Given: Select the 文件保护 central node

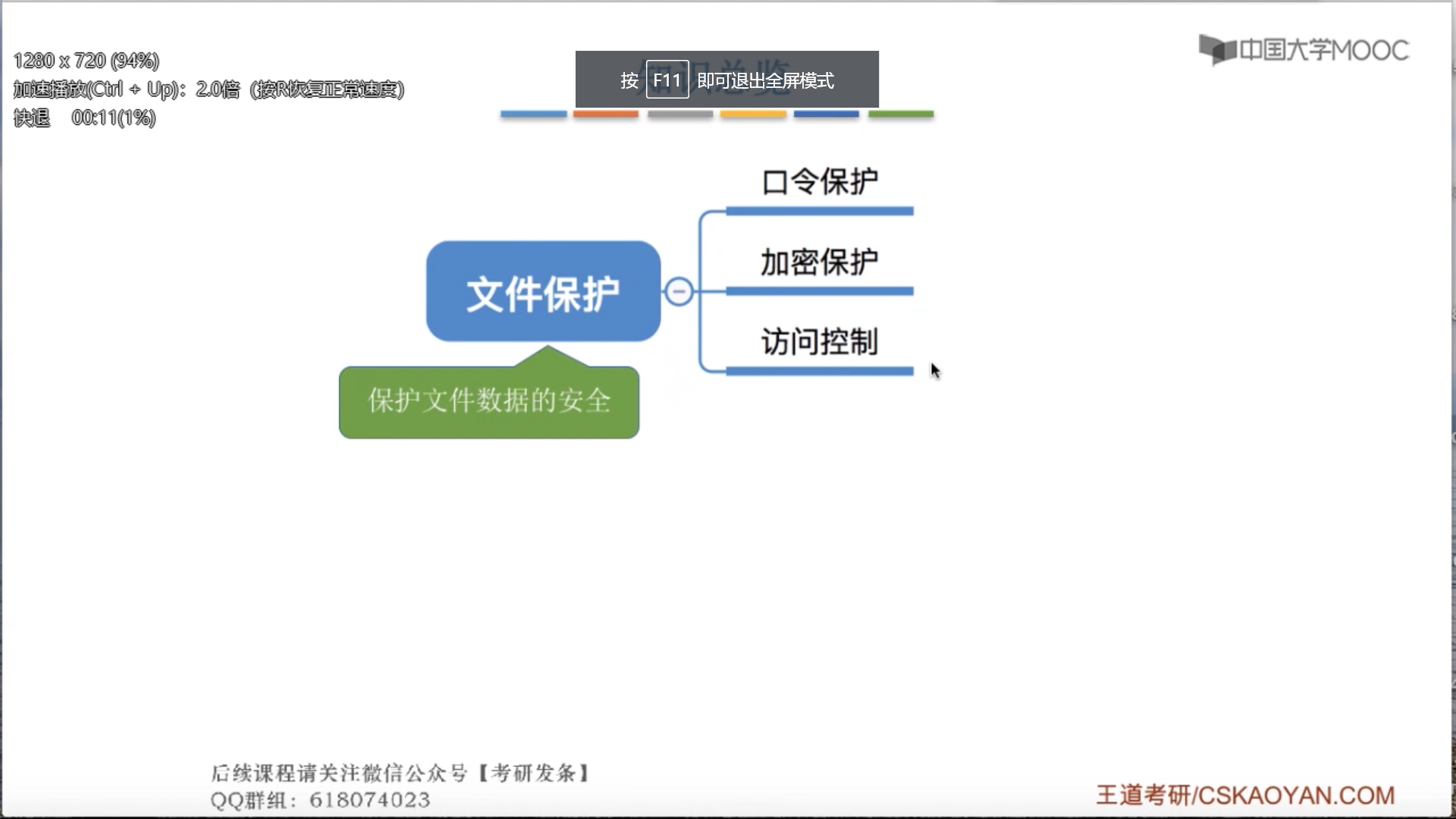Looking at the screenshot, I should tap(543, 291).
